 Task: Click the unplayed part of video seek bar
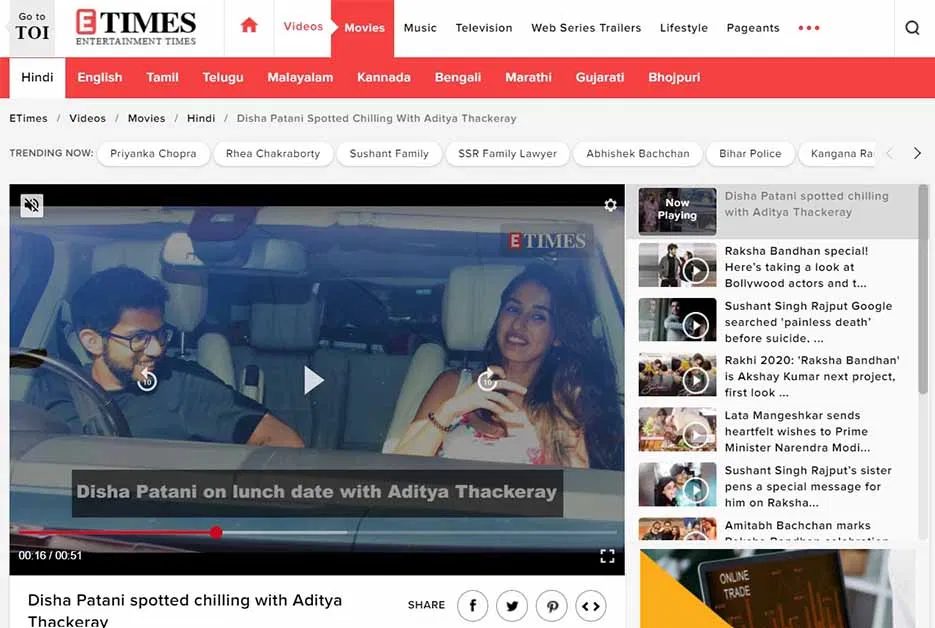[x=420, y=532]
